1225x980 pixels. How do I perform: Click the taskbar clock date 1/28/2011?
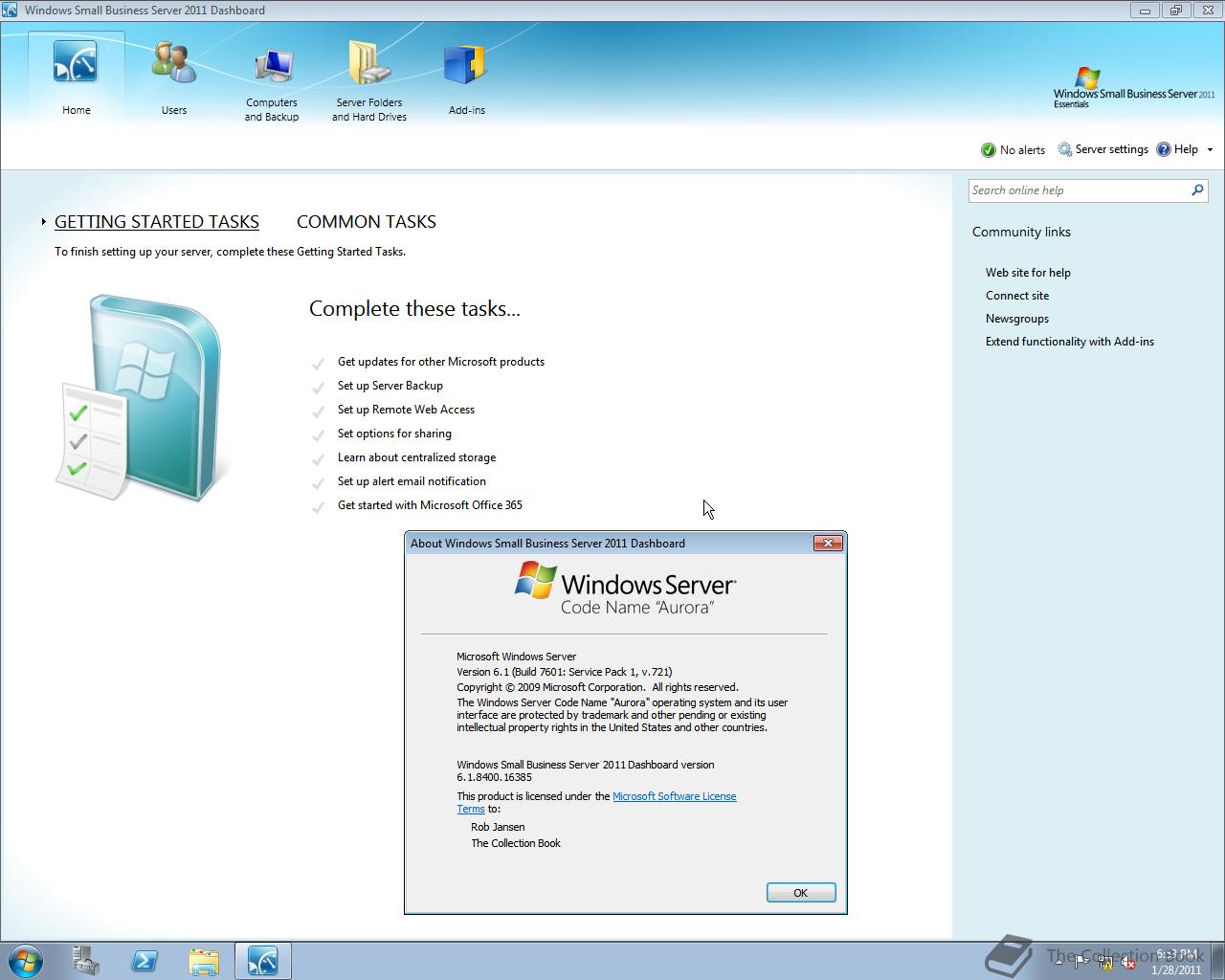[x=1176, y=969]
